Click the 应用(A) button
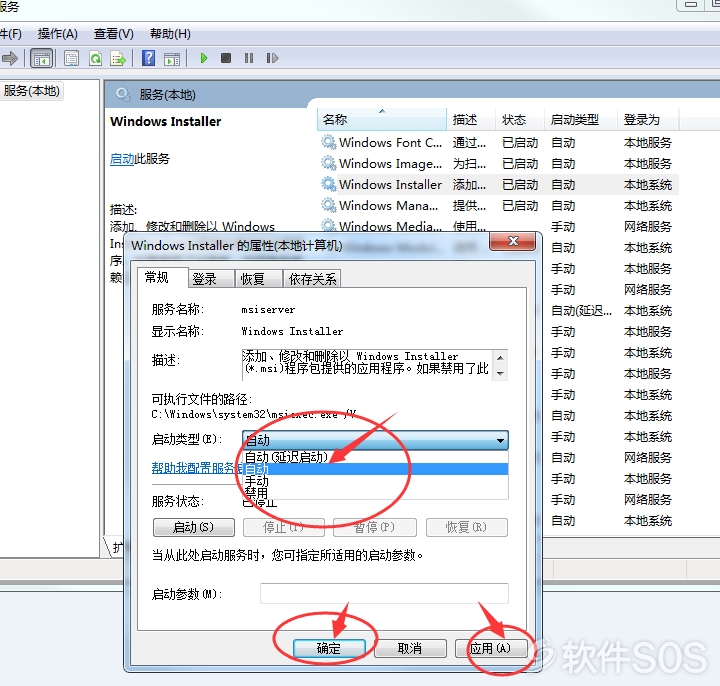The image size is (720, 686). click(490, 648)
